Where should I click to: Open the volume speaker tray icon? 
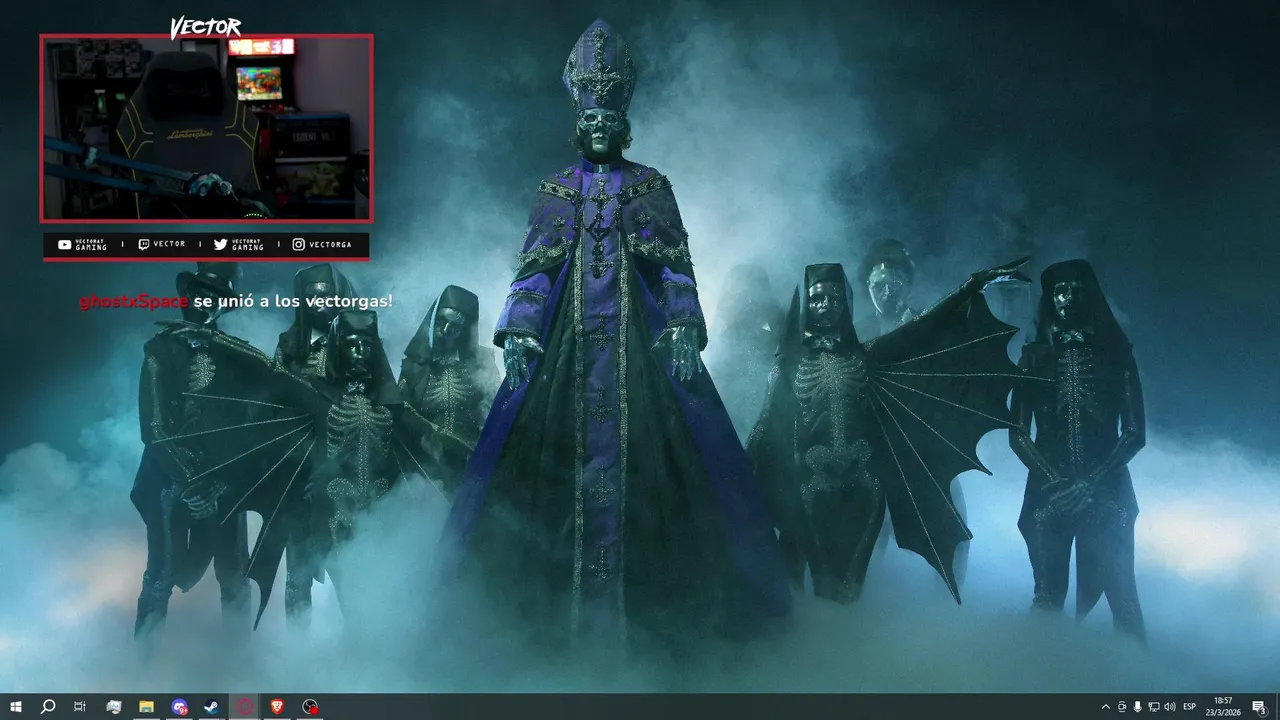(x=1170, y=707)
